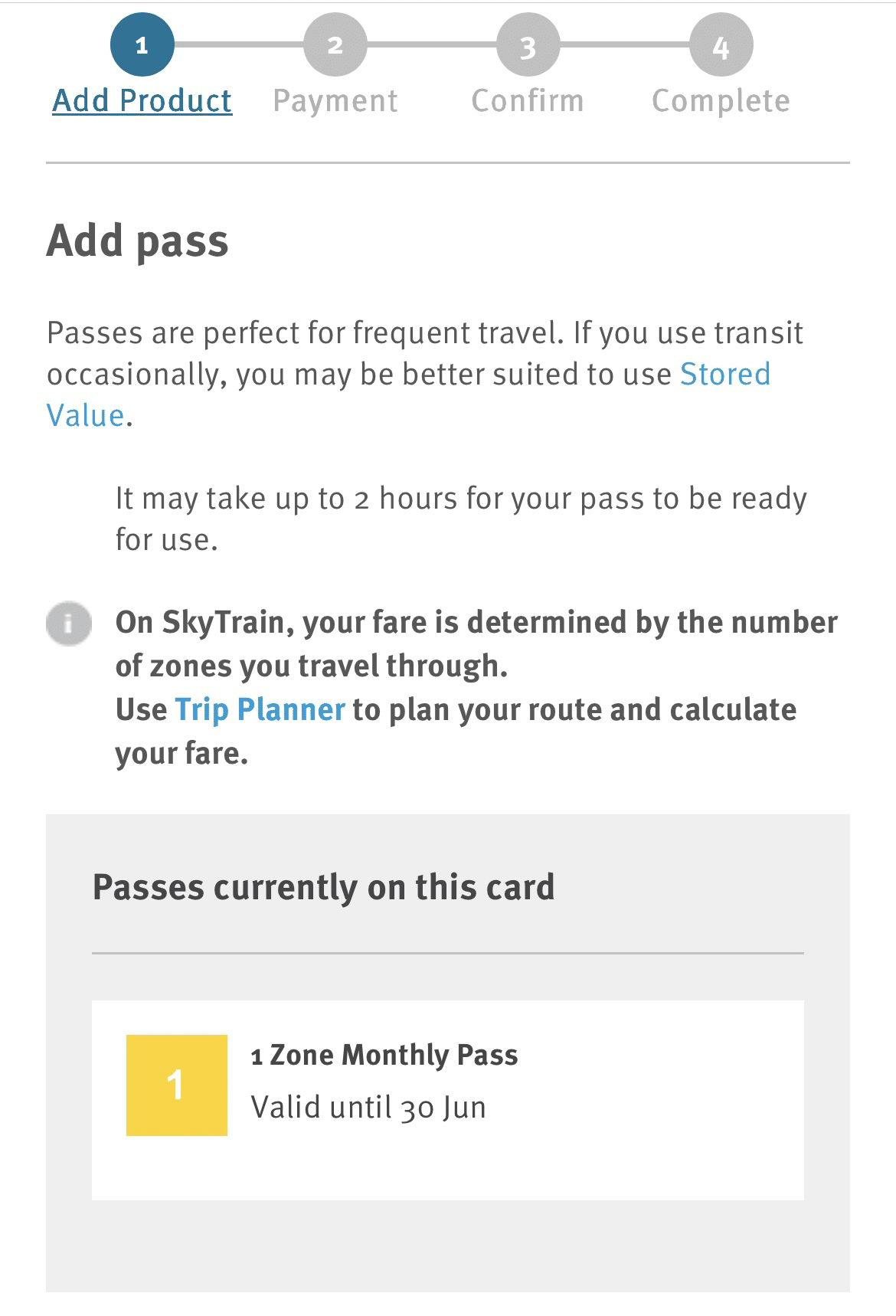Click the Add pass page heading

click(138, 242)
